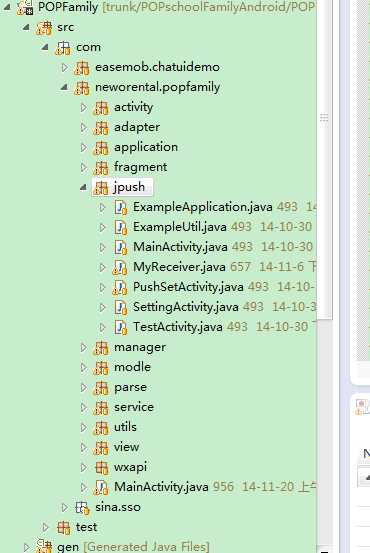Screen dimensions: 370x553
Task: Click the jpush MainActivity.java 493 file icon
Action: tap(120, 248)
